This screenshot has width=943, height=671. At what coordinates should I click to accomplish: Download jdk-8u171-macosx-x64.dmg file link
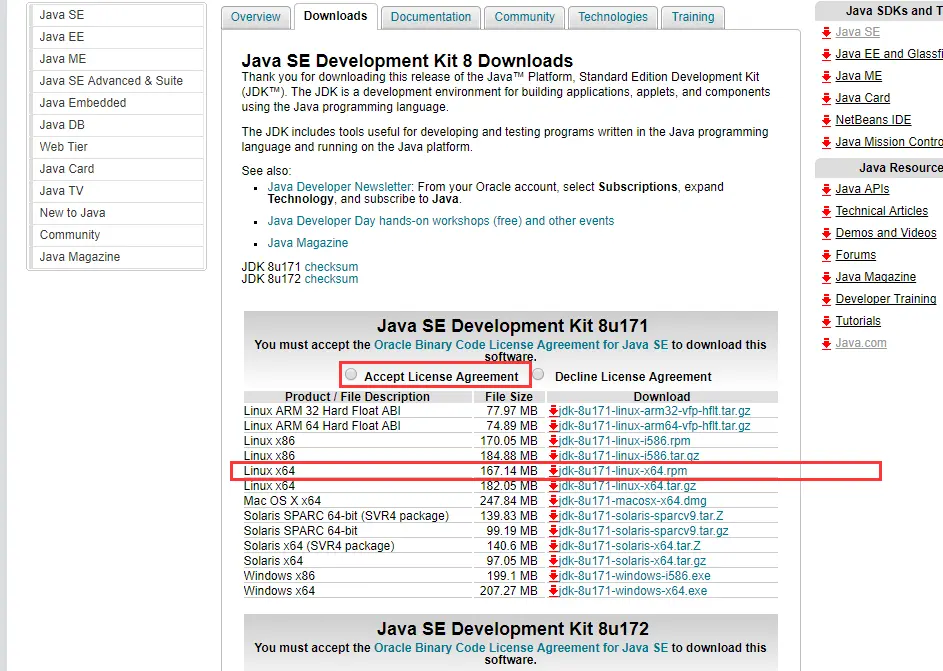633,501
